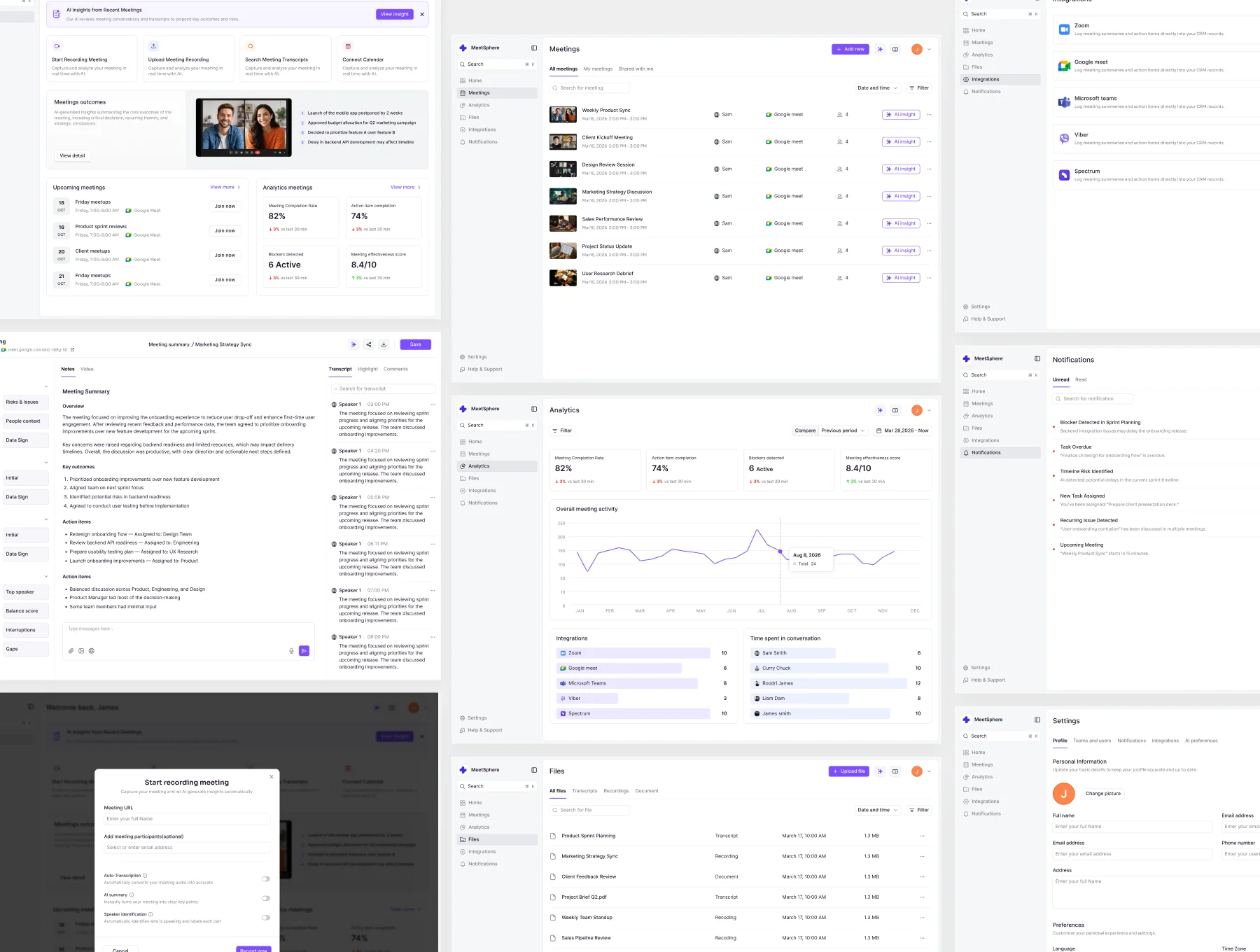Click the purple send icon in message box
Viewport: 1260px width, 952px height.
coord(304,651)
